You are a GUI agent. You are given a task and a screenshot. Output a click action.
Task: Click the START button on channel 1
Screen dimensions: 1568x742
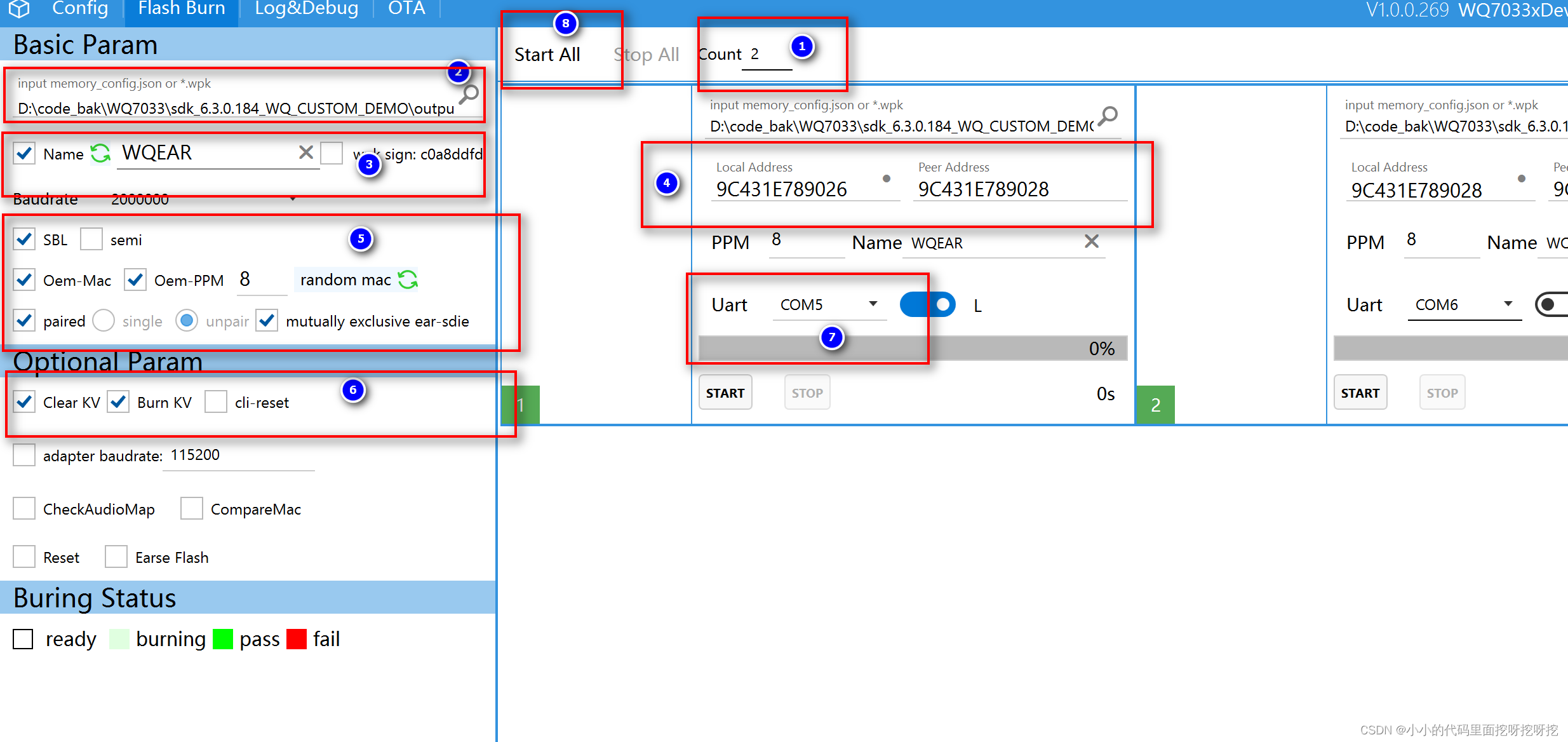[x=726, y=392]
